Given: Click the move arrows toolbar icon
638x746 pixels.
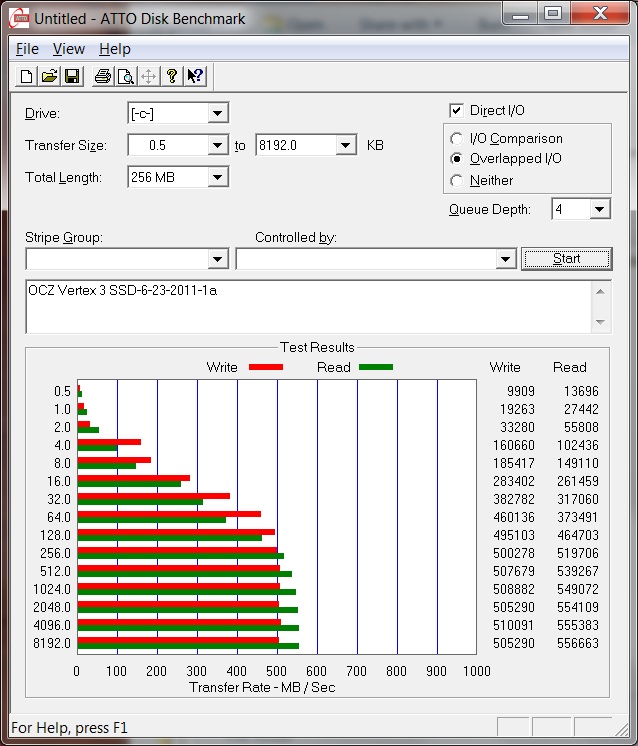Looking at the screenshot, I should [x=148, y=76].
